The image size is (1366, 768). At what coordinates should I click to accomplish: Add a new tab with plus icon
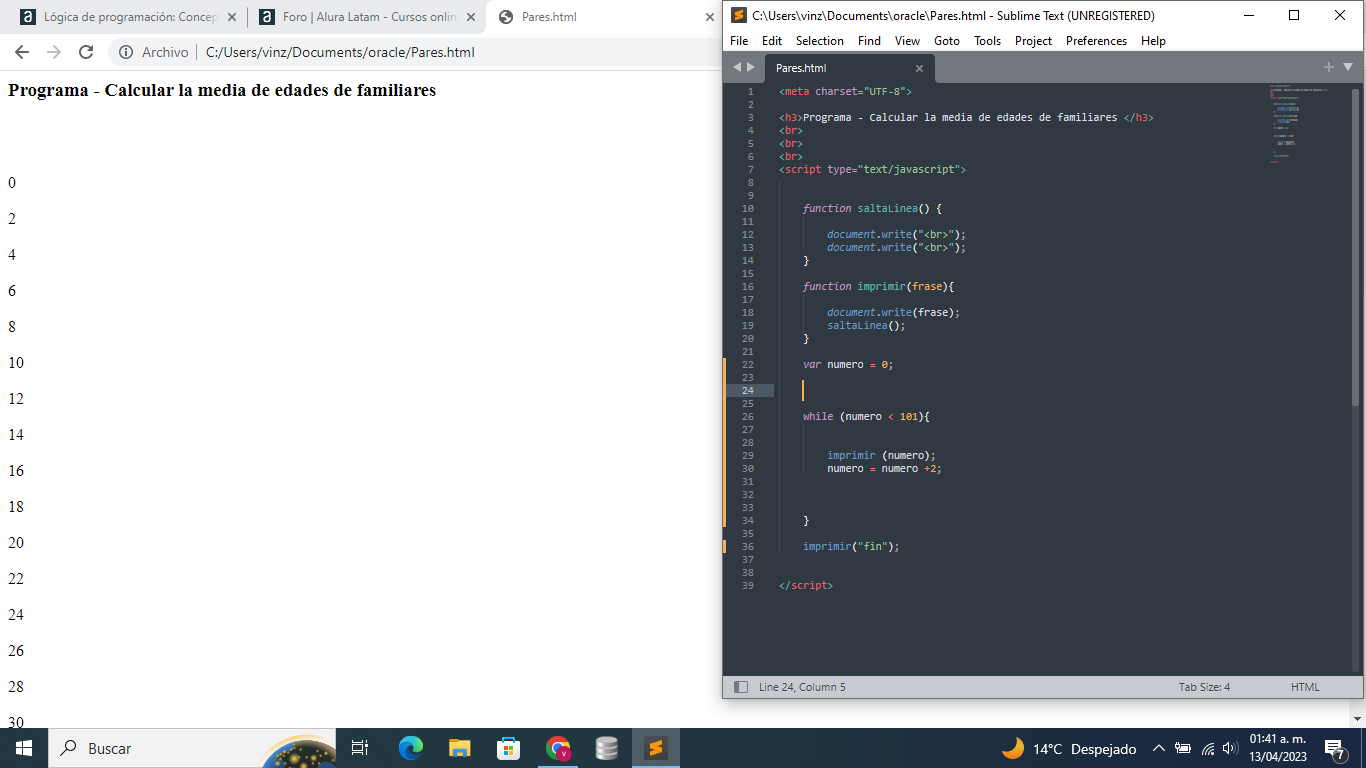click(x=1329, y=67)
